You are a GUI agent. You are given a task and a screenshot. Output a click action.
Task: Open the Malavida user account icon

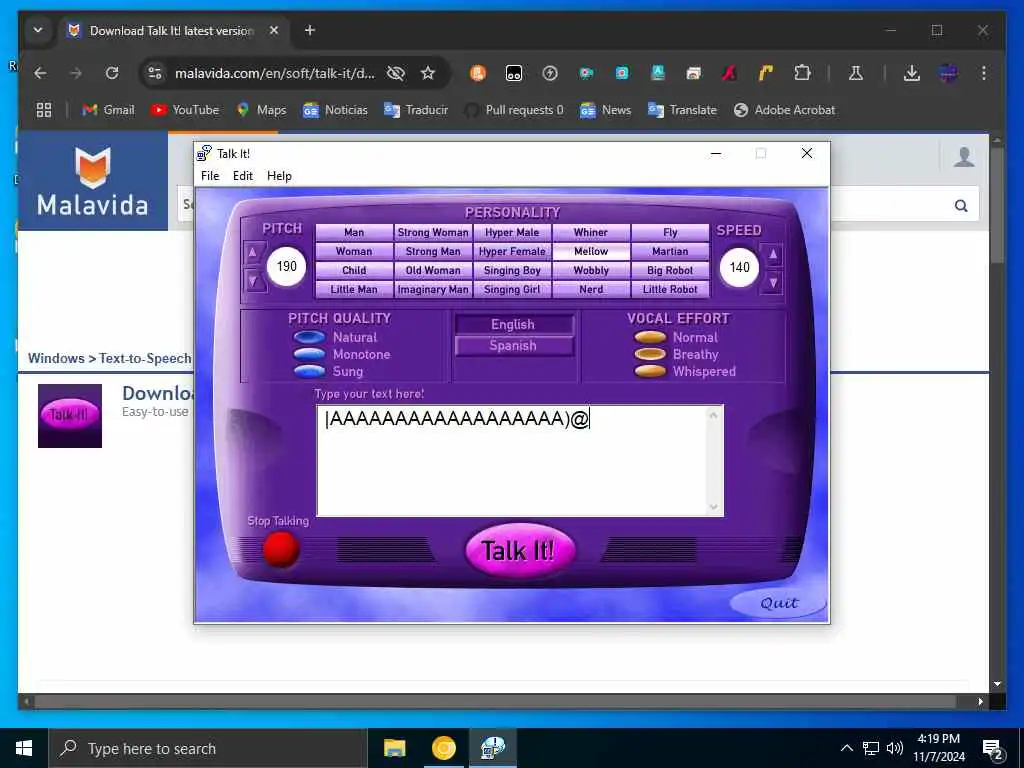click(964, 157)
